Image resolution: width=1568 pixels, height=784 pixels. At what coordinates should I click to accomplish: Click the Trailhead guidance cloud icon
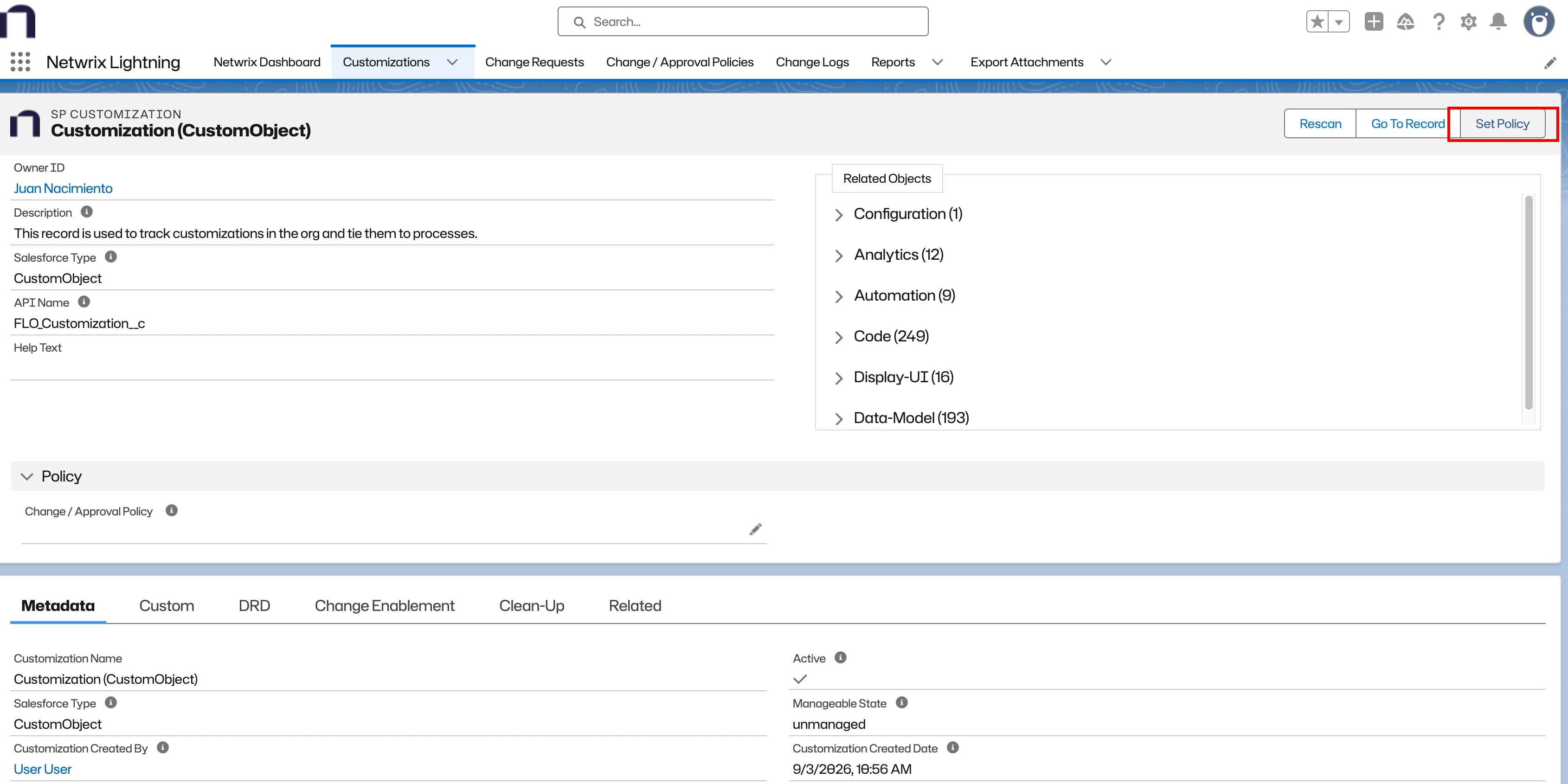(1406, 22)
